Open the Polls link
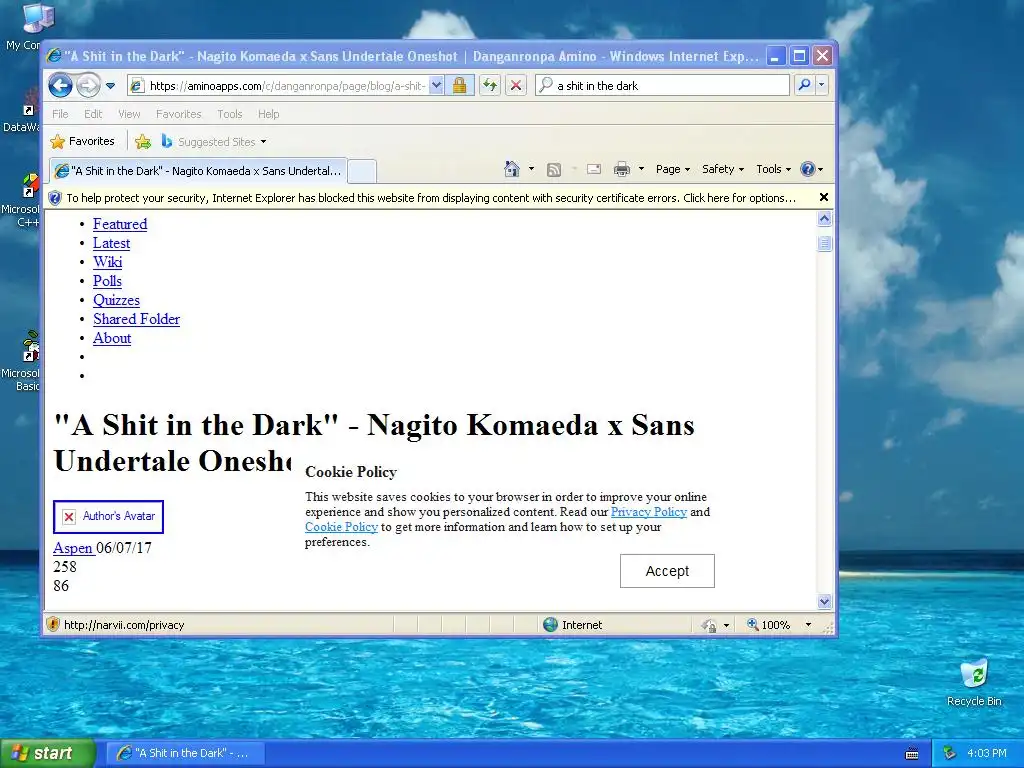 [108, 281]
